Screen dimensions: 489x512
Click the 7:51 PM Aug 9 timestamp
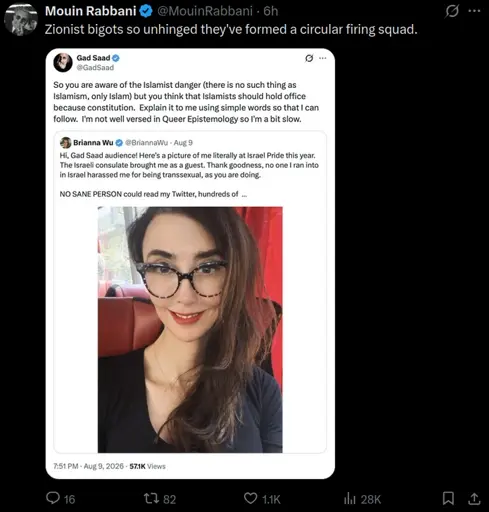[88, 466]
